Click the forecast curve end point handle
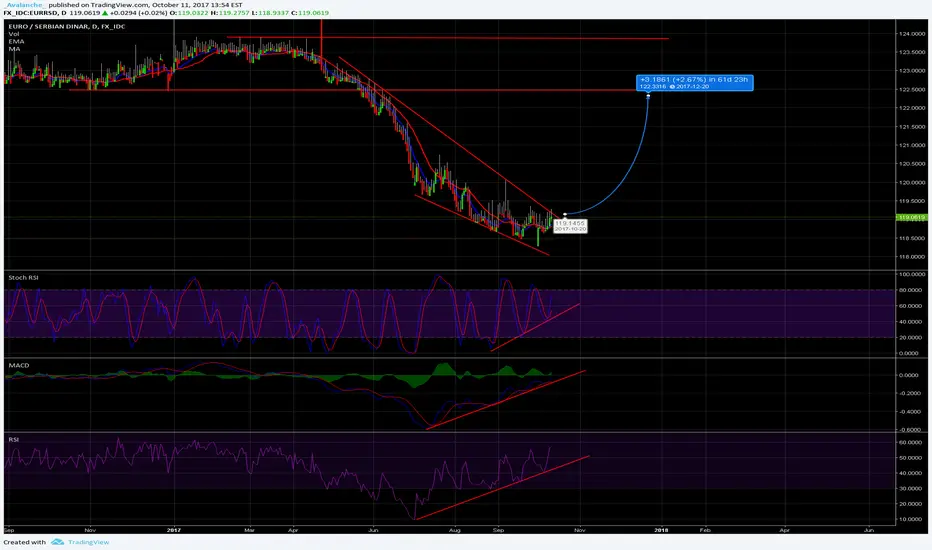The height and width of the screenshot is (550, 932). coord(648,96)
